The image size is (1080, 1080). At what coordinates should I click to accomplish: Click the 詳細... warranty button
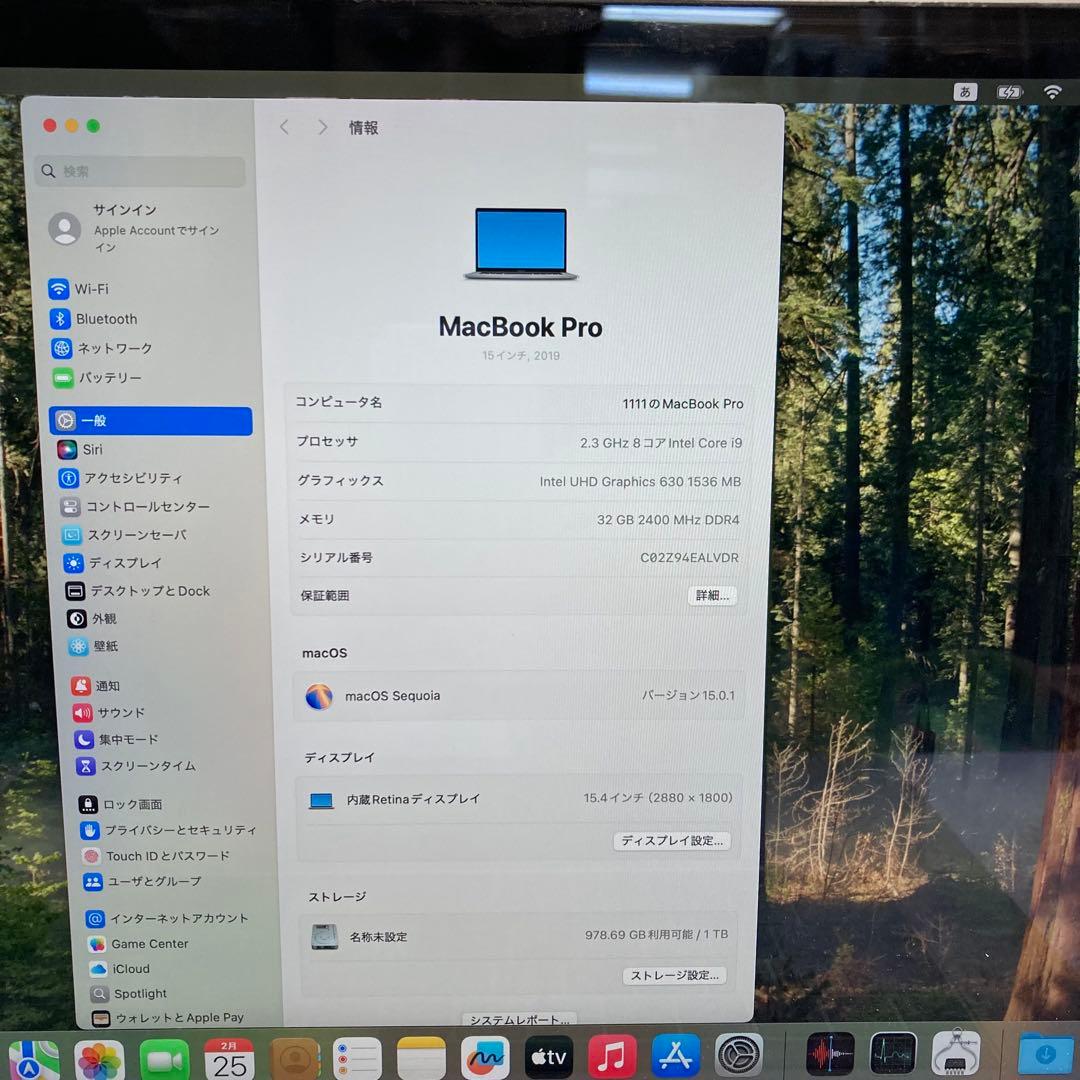pos(712,595)
